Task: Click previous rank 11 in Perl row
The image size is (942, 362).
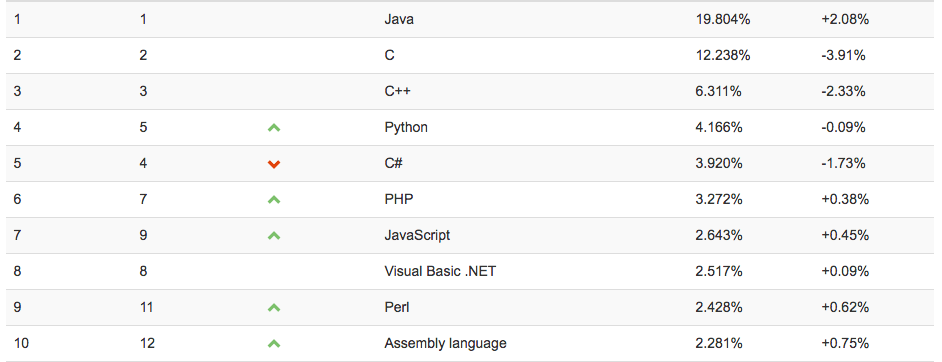Action: coord(146,307)
